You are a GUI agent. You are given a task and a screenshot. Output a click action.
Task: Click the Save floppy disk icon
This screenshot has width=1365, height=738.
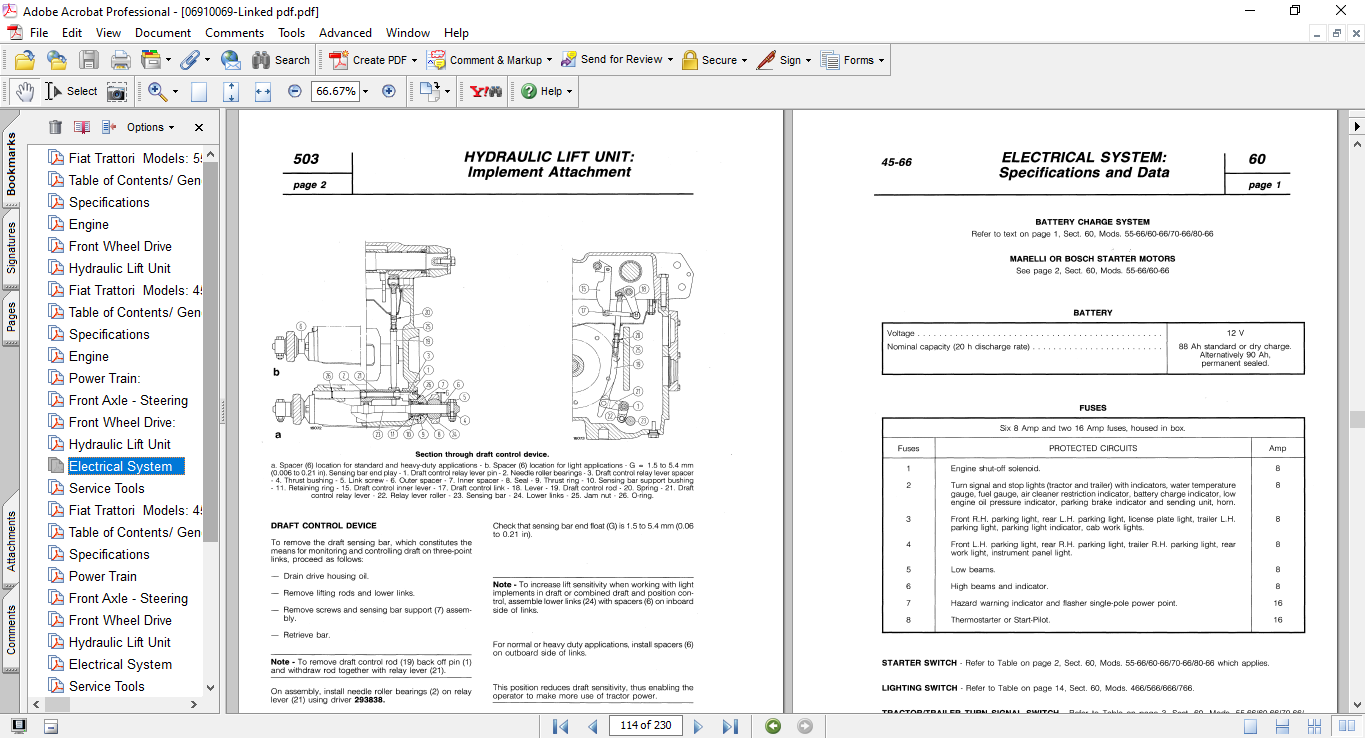click(89, 60)
